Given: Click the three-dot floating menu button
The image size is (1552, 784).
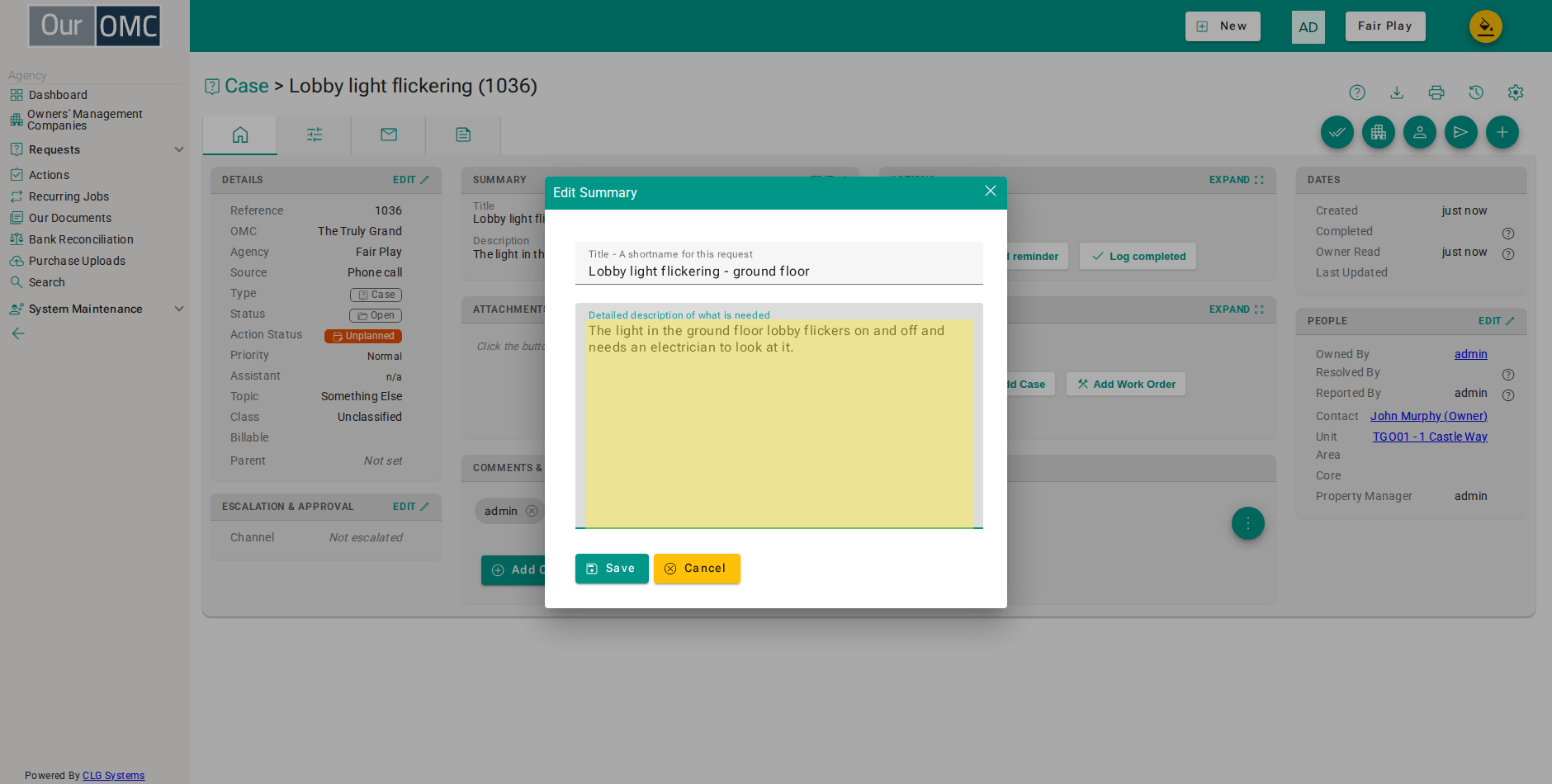Looking at the screenshot, I should (x=1248, y=523).
